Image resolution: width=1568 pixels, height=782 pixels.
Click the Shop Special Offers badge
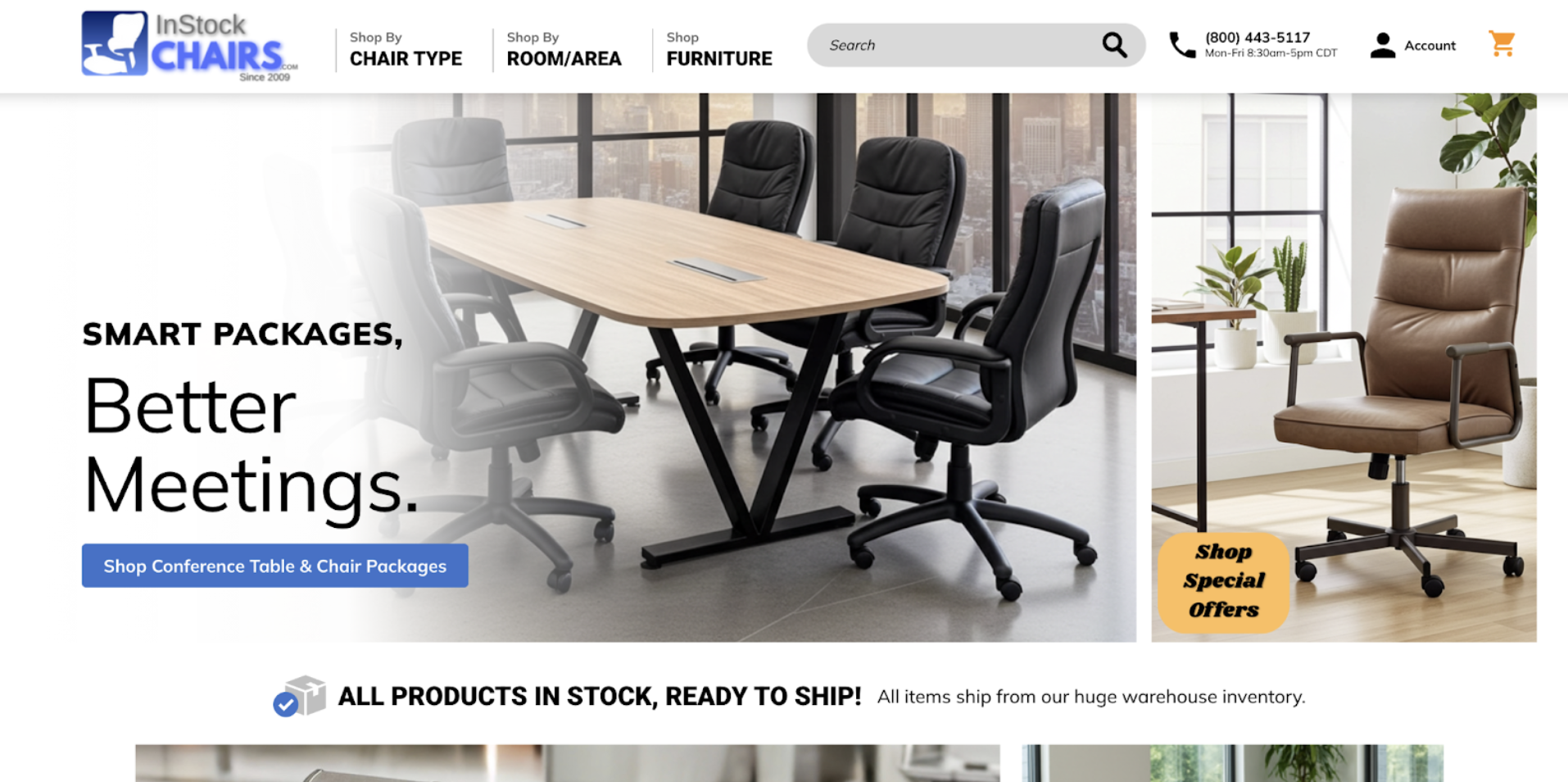point(1223,582)
